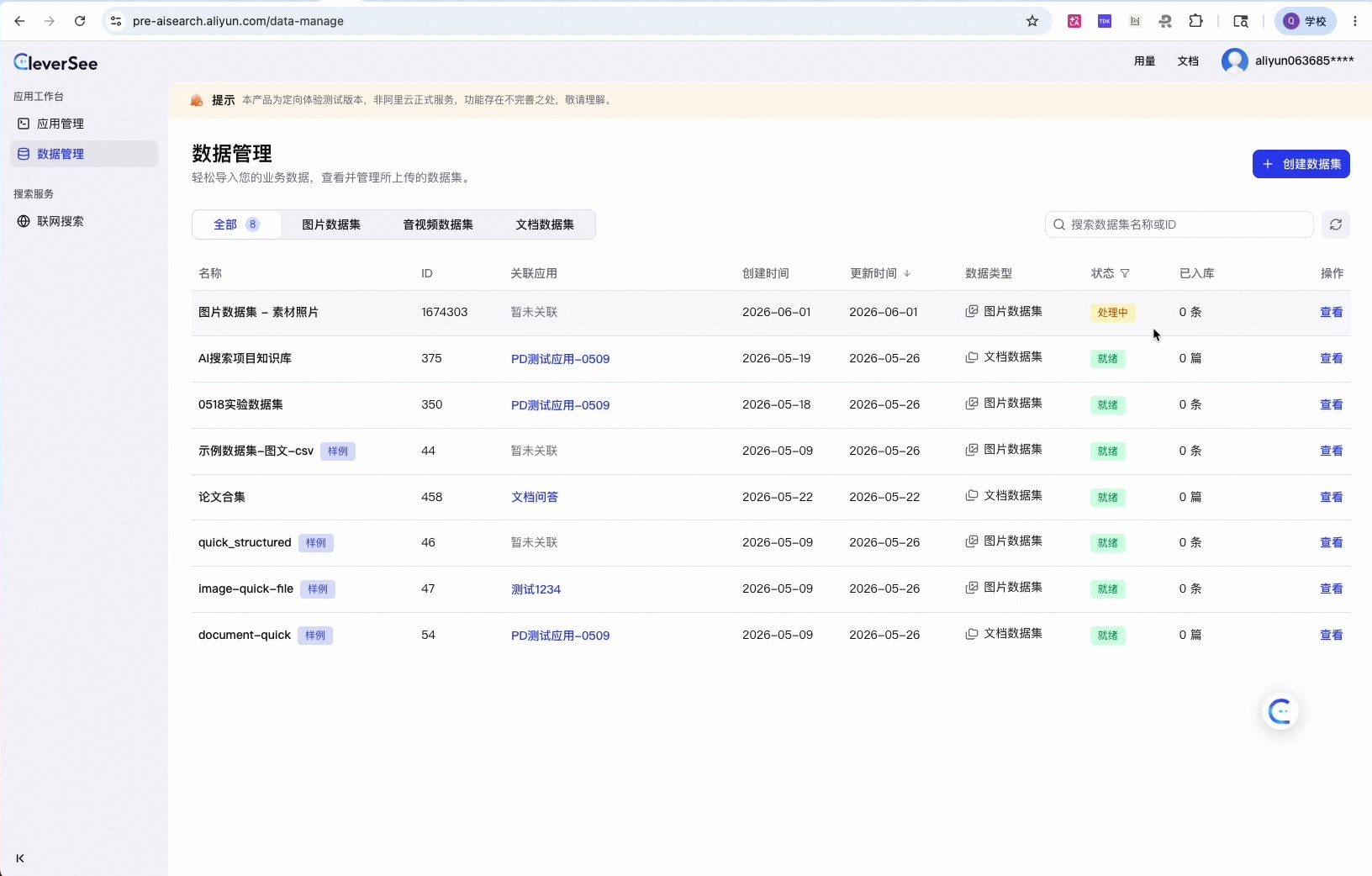Open the 应用管理 sidebar item
This screenshot has width=1372, height=876.
click(x=84, y=124)
